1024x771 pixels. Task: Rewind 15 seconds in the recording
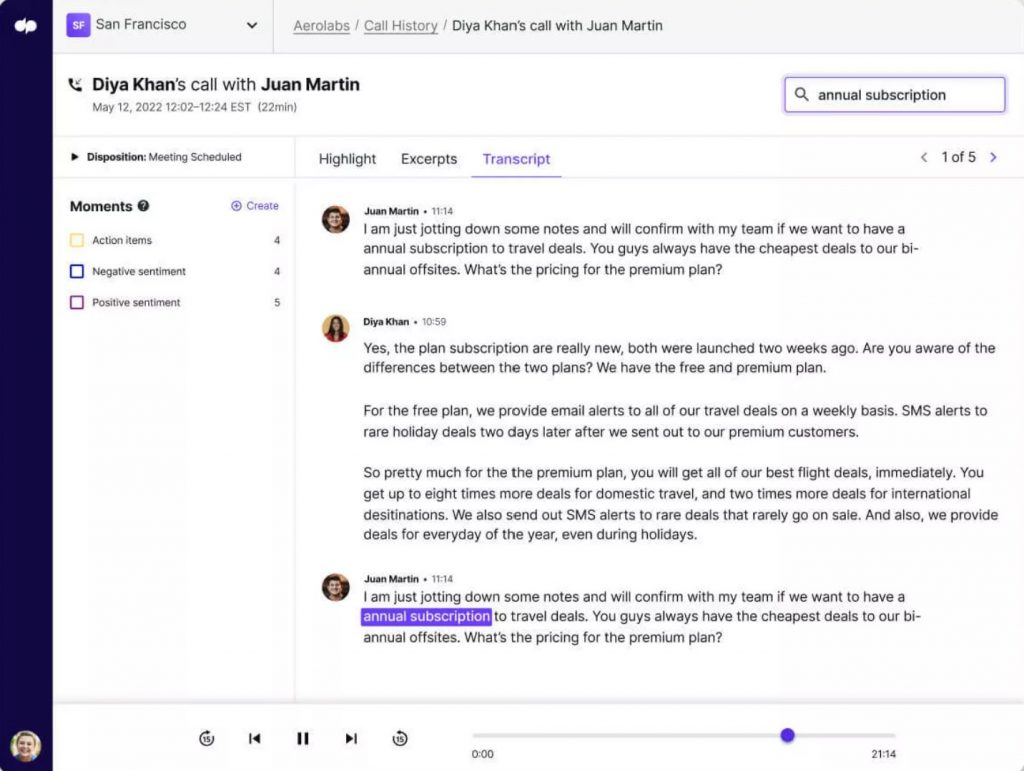click(x=207, y=738)
